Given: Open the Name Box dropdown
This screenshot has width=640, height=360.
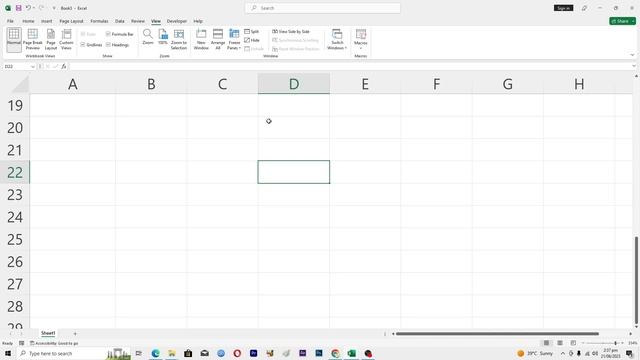Looking at the screenshot, I should 33,66.
